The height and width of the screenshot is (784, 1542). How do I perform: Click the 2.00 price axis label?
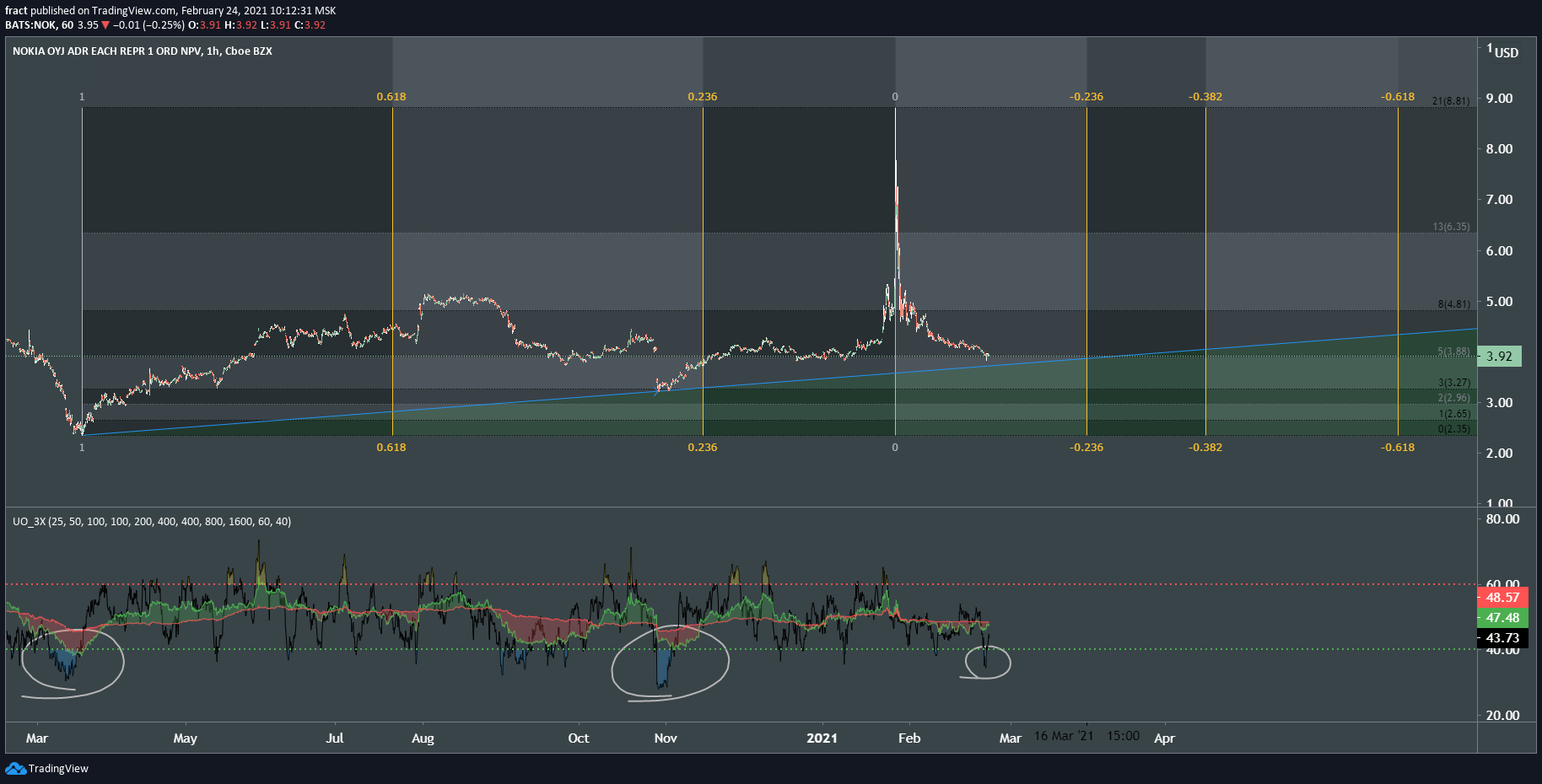pos(1499,454)
